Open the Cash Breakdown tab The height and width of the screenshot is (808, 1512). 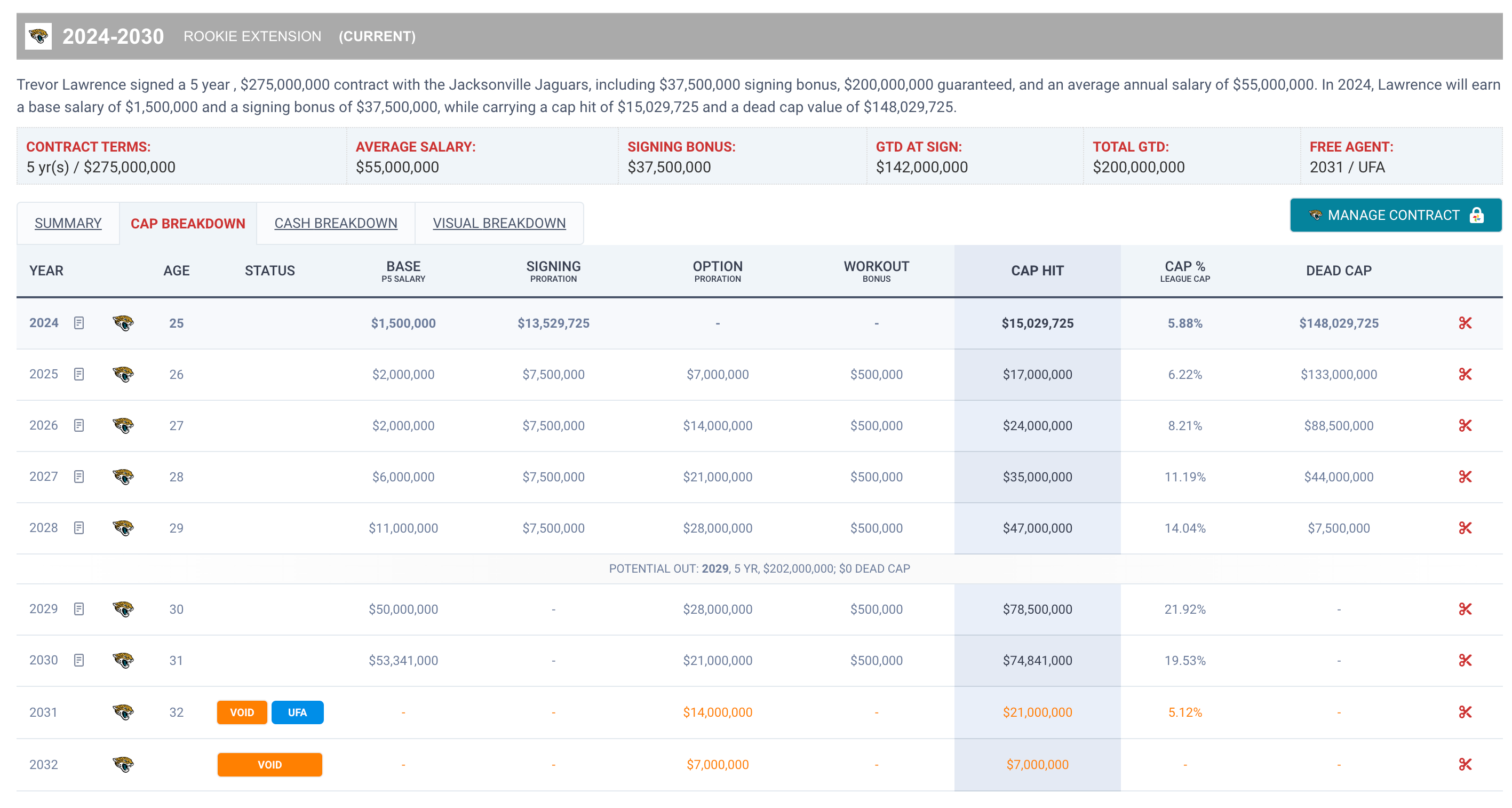tap(336, 223)
